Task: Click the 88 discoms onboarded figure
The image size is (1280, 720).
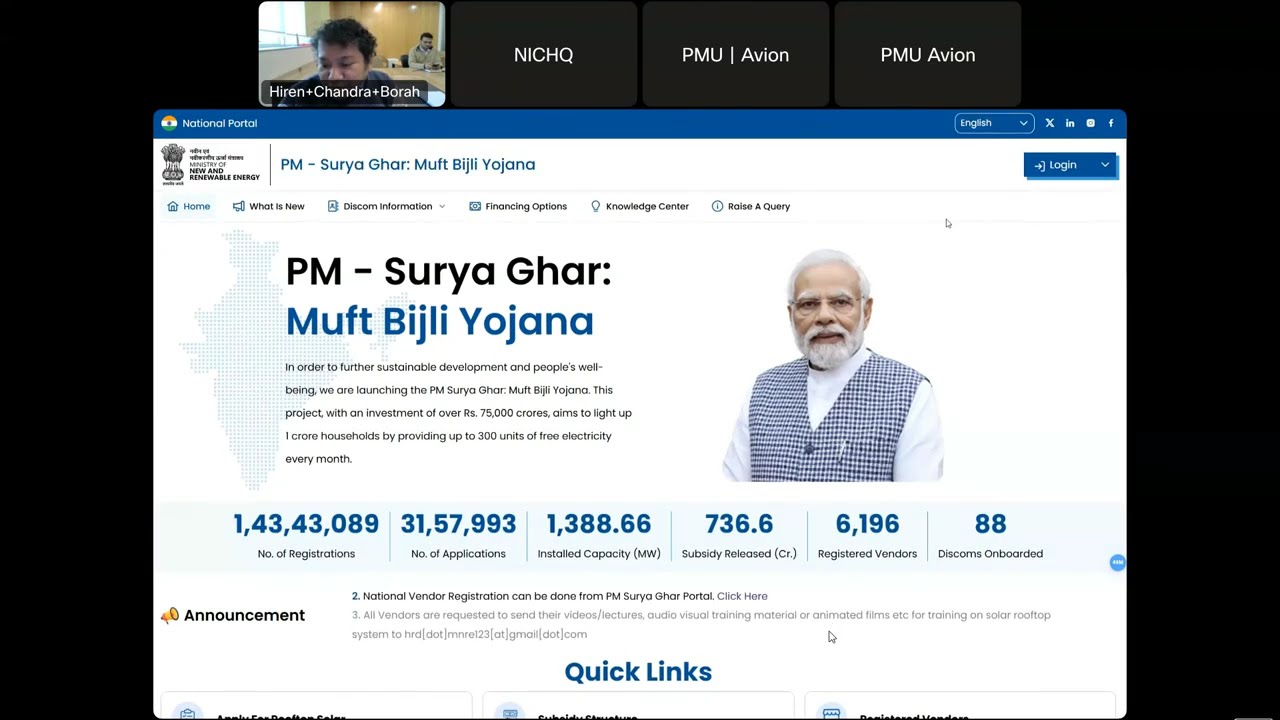Action: [990, 524]
